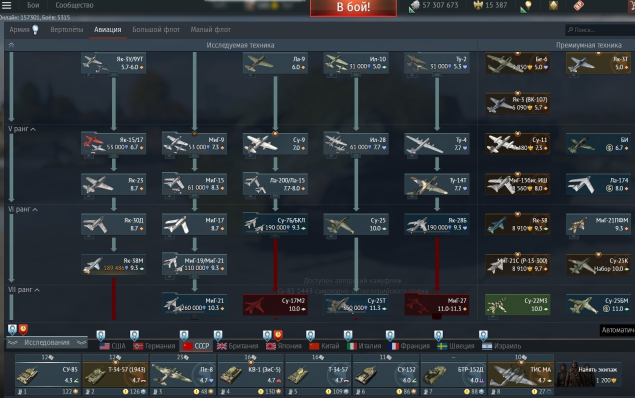Click the vehicle search input field
Image resolution: width=635 pixels, height=398 pixels.
coord(599,30)
